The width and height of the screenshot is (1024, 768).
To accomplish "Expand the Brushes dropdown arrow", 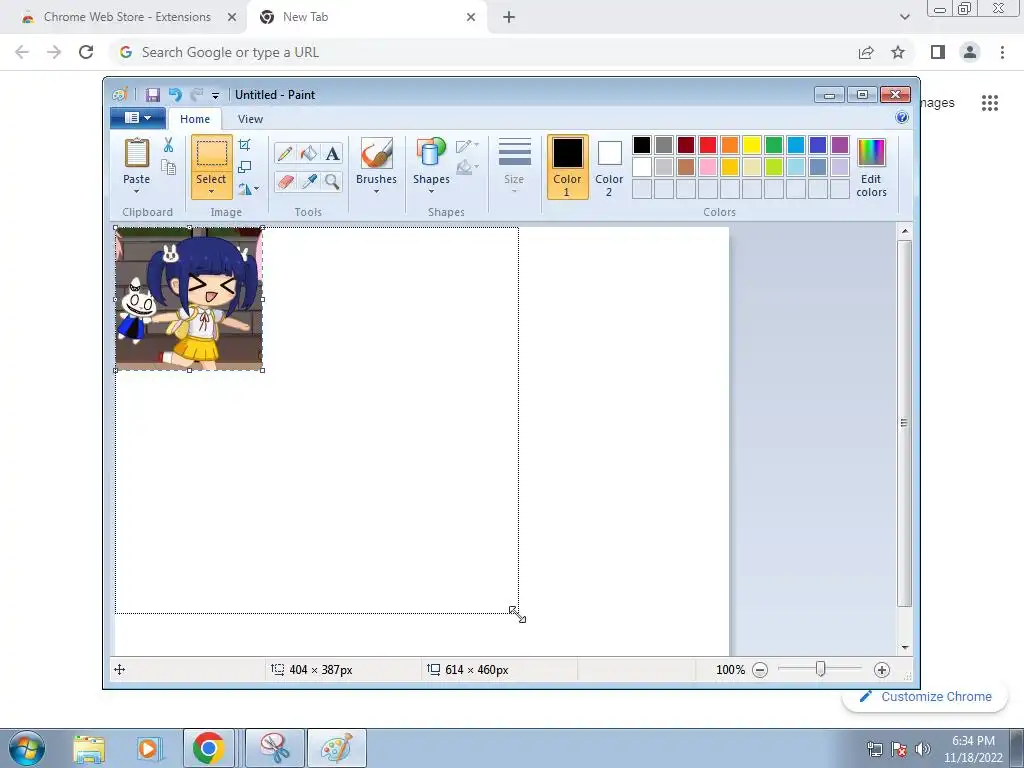I will click(x=376, y=192).
